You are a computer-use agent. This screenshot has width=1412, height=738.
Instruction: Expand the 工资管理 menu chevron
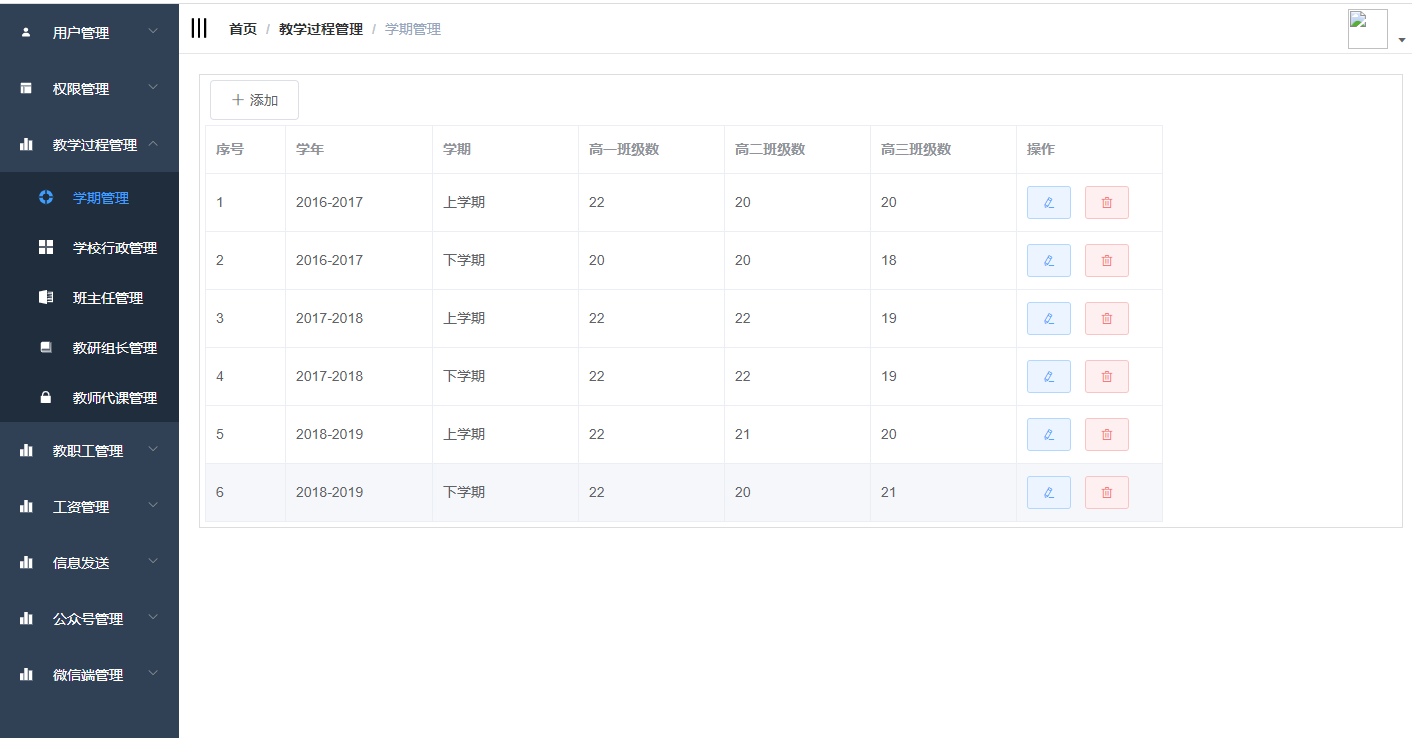[x=153, y=506]
